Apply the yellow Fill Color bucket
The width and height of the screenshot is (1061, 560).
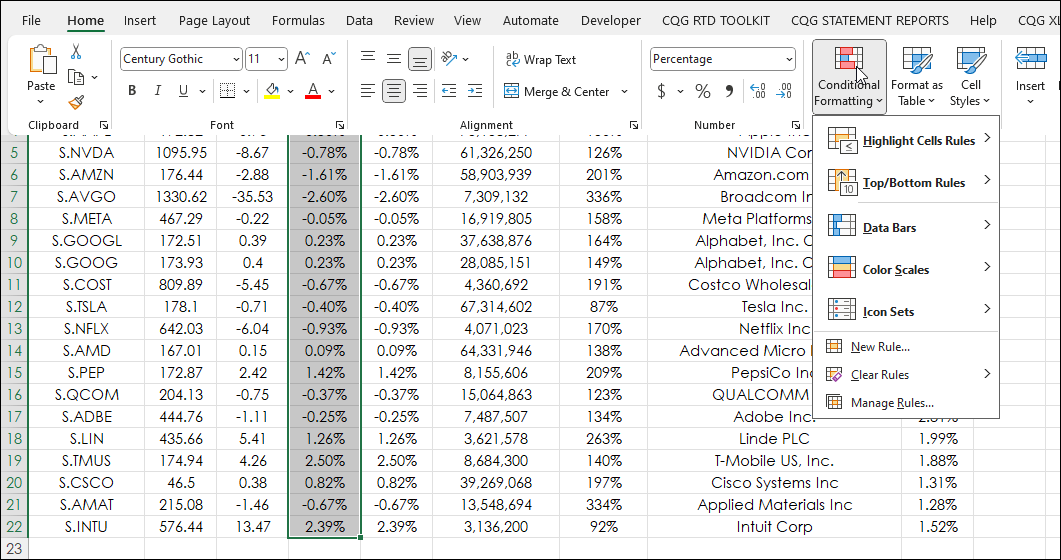point(273,91)
